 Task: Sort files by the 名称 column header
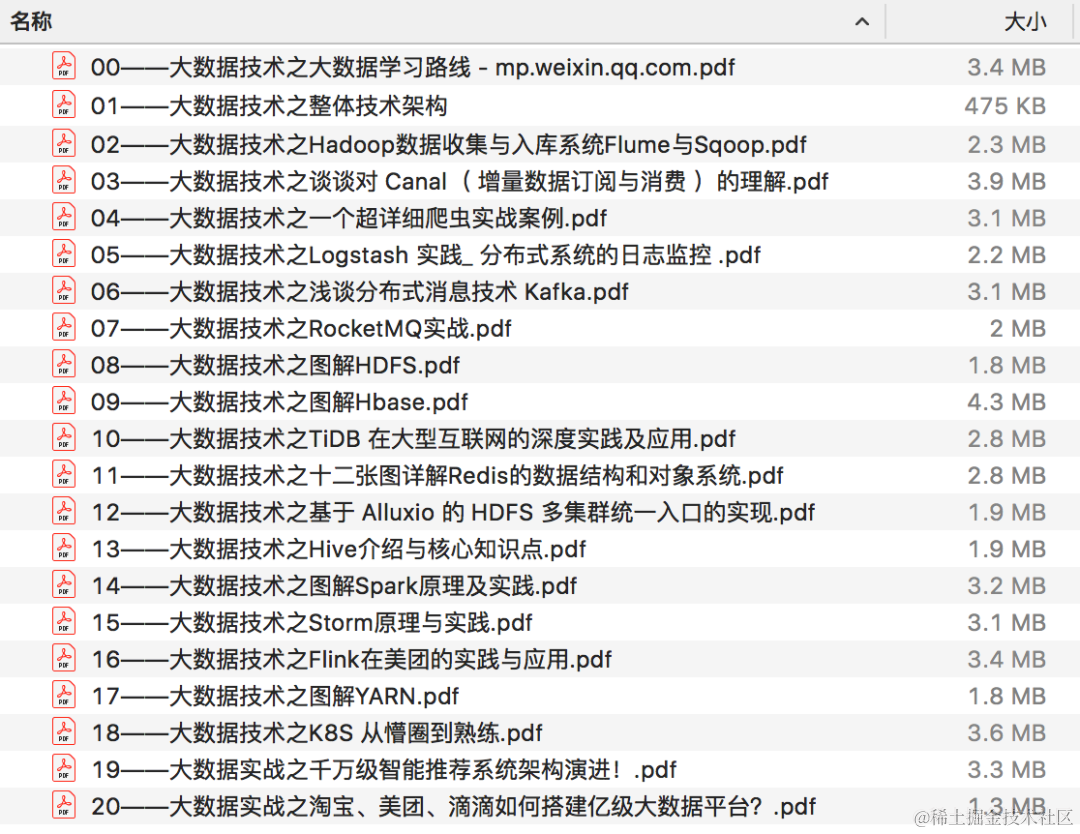(x=31, y=21)
